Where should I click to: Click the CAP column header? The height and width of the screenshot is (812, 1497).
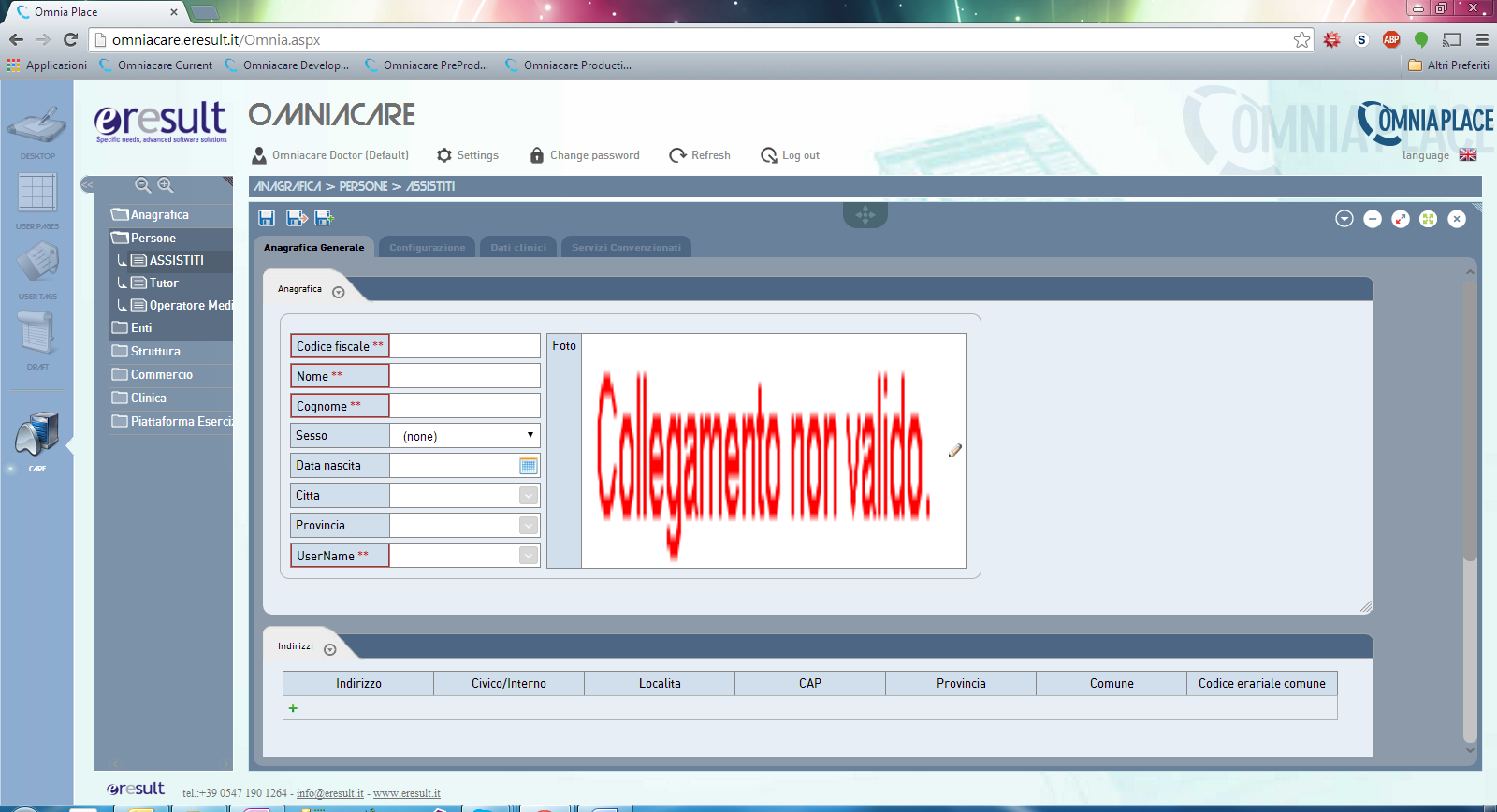point(810,684)
